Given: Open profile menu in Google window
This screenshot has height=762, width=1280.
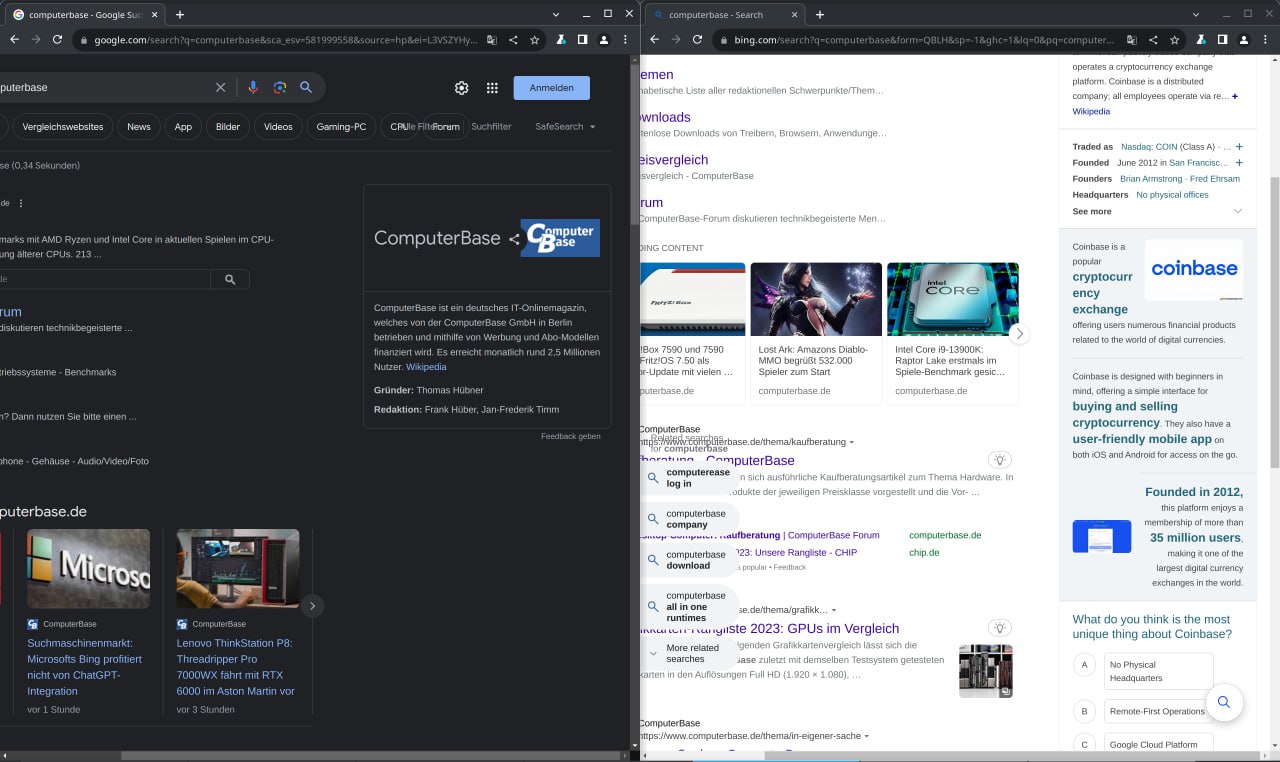Looking at the screenshot, I should coord(604,40).
